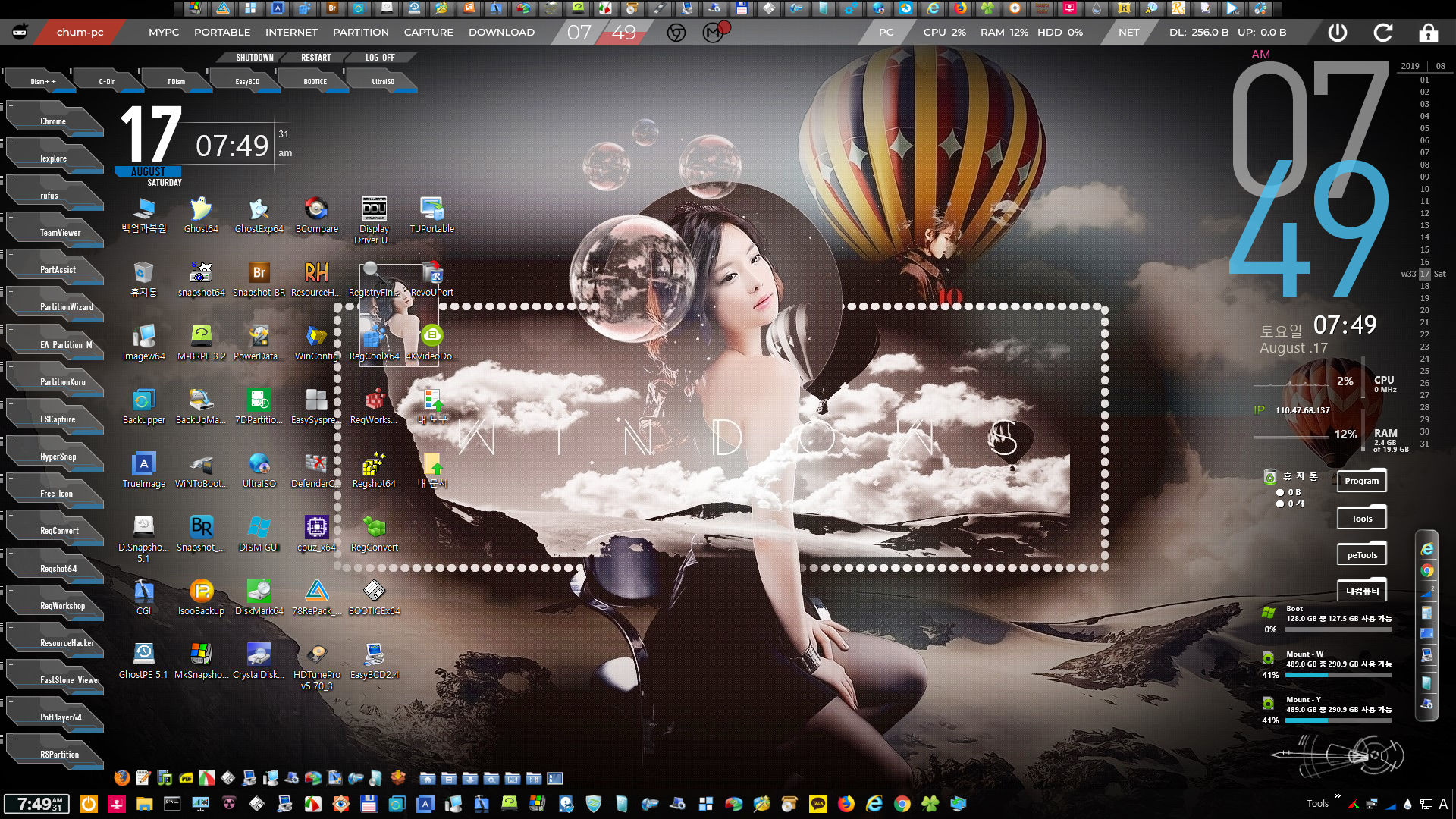Open the cpuz_x64 desktop icon
The height and width of the screenshot is (819, 1456).
[x=316, y=534]
